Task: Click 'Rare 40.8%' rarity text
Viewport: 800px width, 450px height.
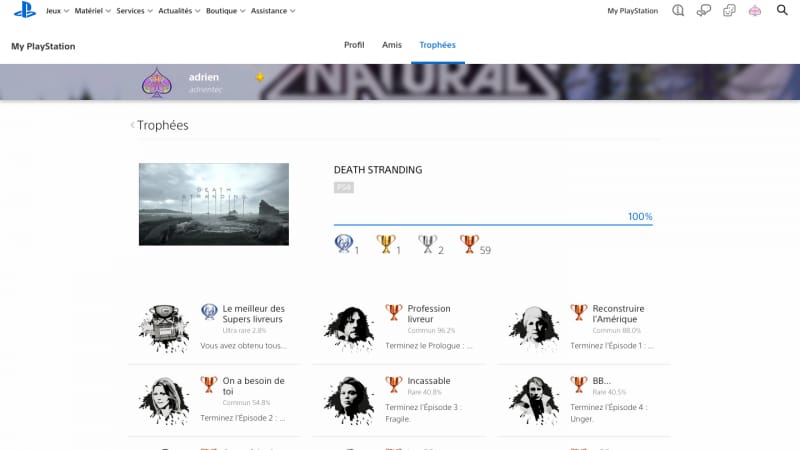Action: 424,392
